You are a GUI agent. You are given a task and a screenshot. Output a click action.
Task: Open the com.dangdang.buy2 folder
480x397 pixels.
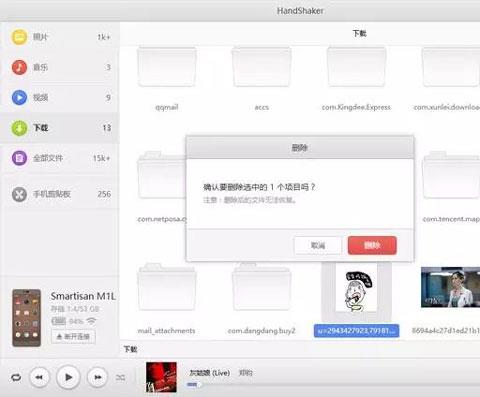[262, 287]
